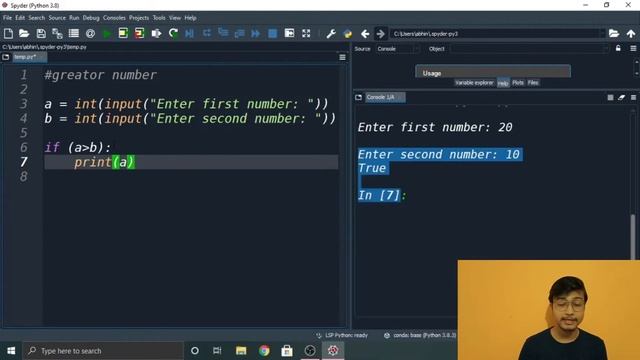Clear the console with the eraser icon
The height and width of the screenshot is (360, 640).
pyautogui.click(x=622, y=98)
